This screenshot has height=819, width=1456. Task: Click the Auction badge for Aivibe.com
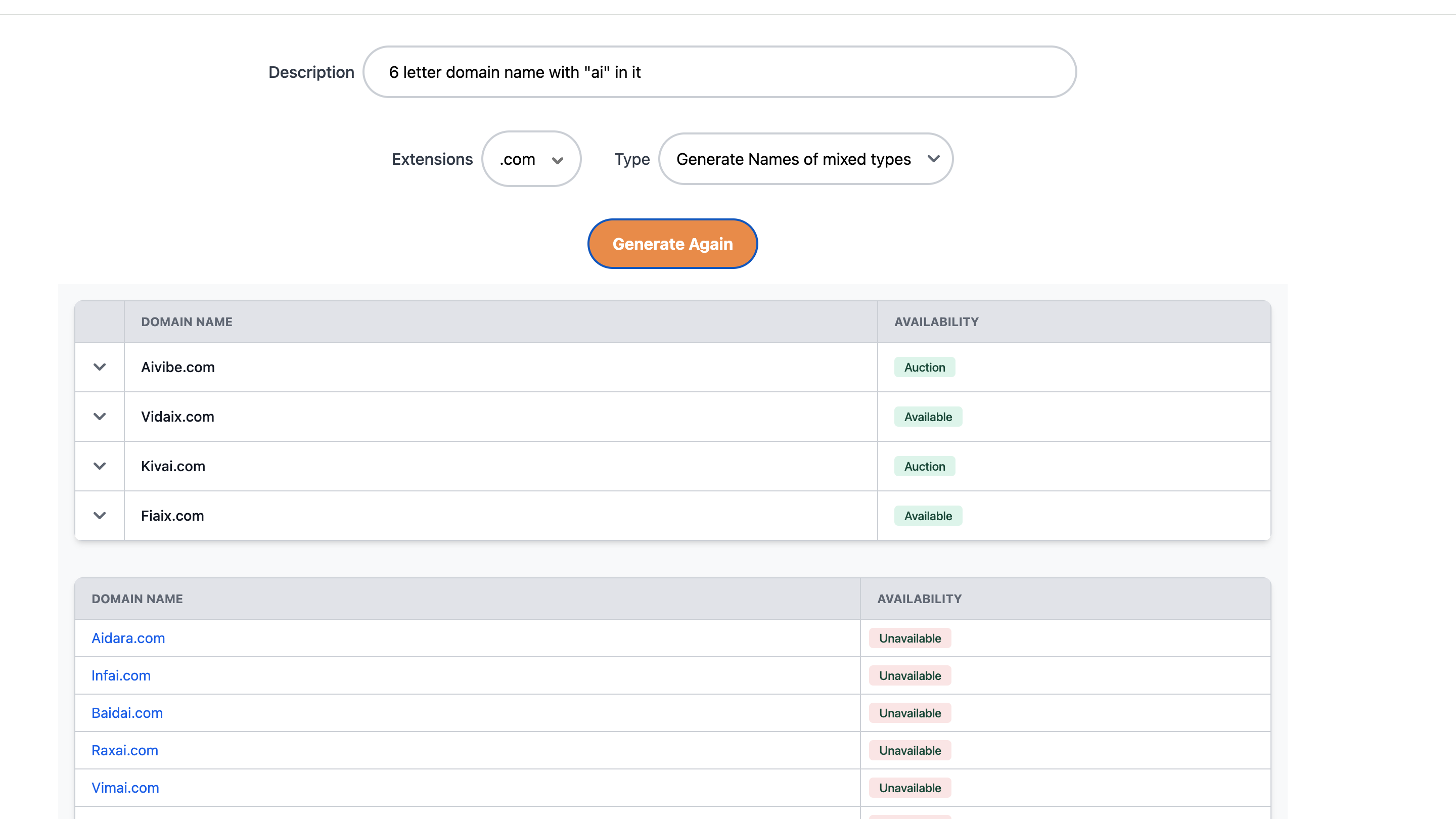click(x=924, y=368)
